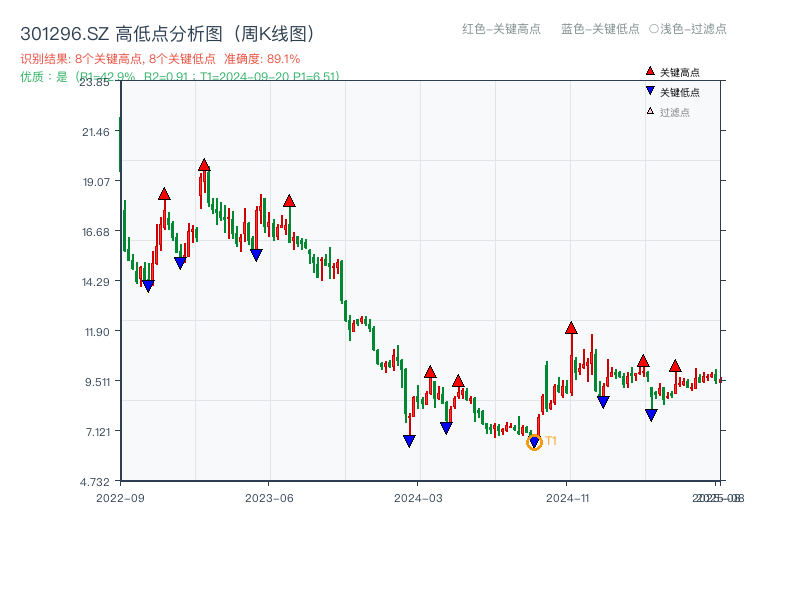The image size is (800, 600).
Task: Click the 2024-03 x-axis date label
Action: pyautogui.click(x=419, y=496)
